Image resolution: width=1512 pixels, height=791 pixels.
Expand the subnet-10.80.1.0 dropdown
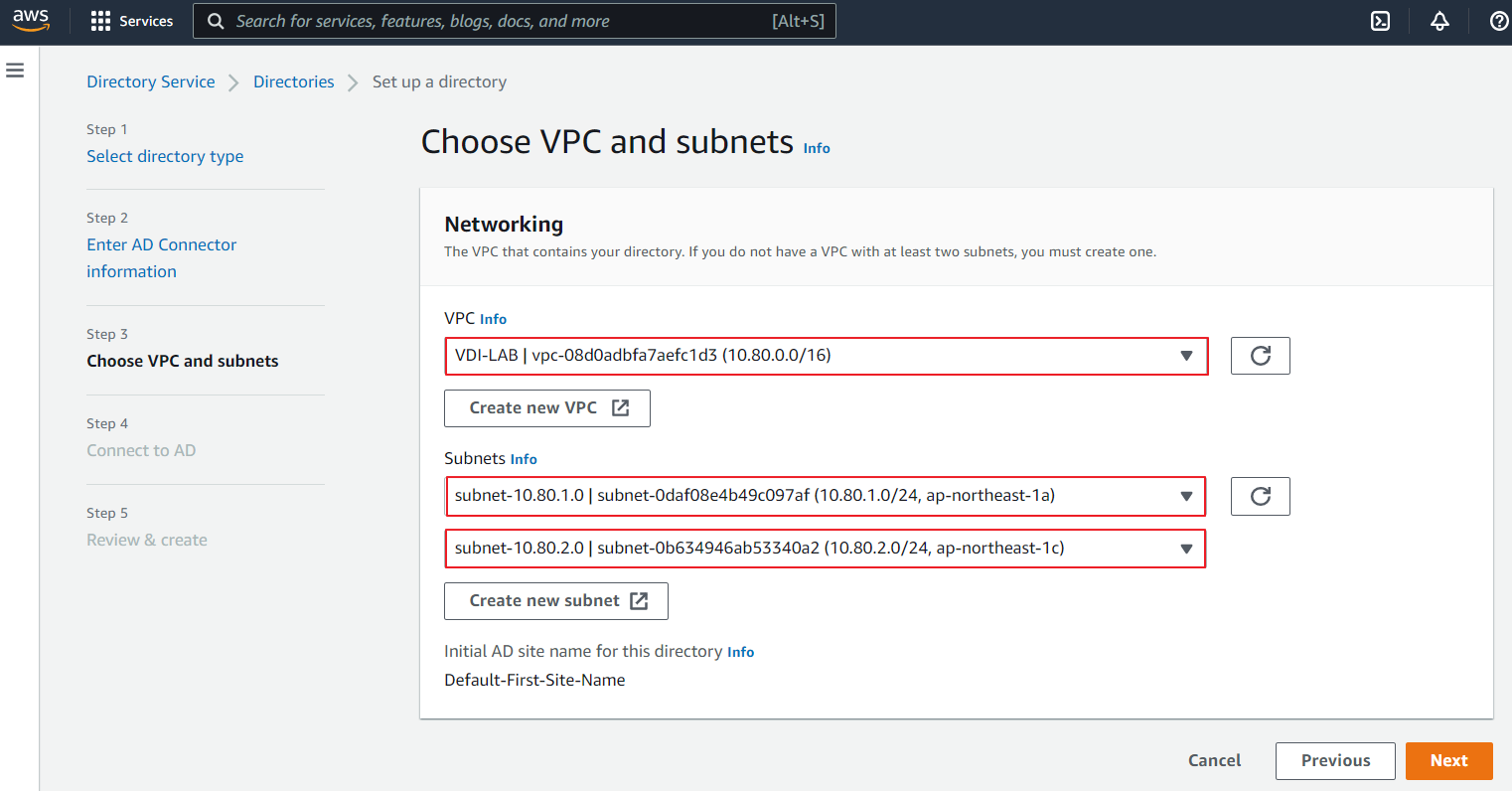826,496
